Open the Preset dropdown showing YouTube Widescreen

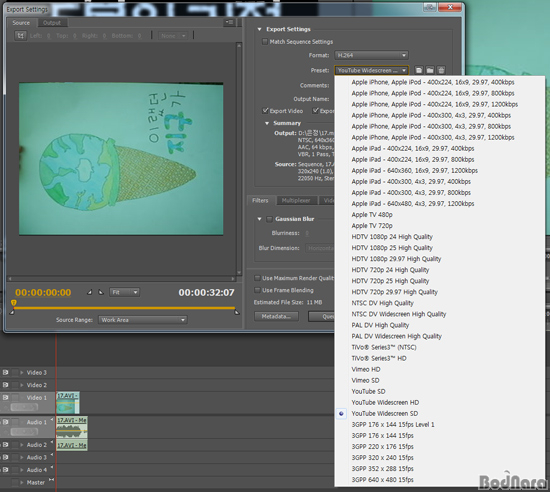point(371,70)
